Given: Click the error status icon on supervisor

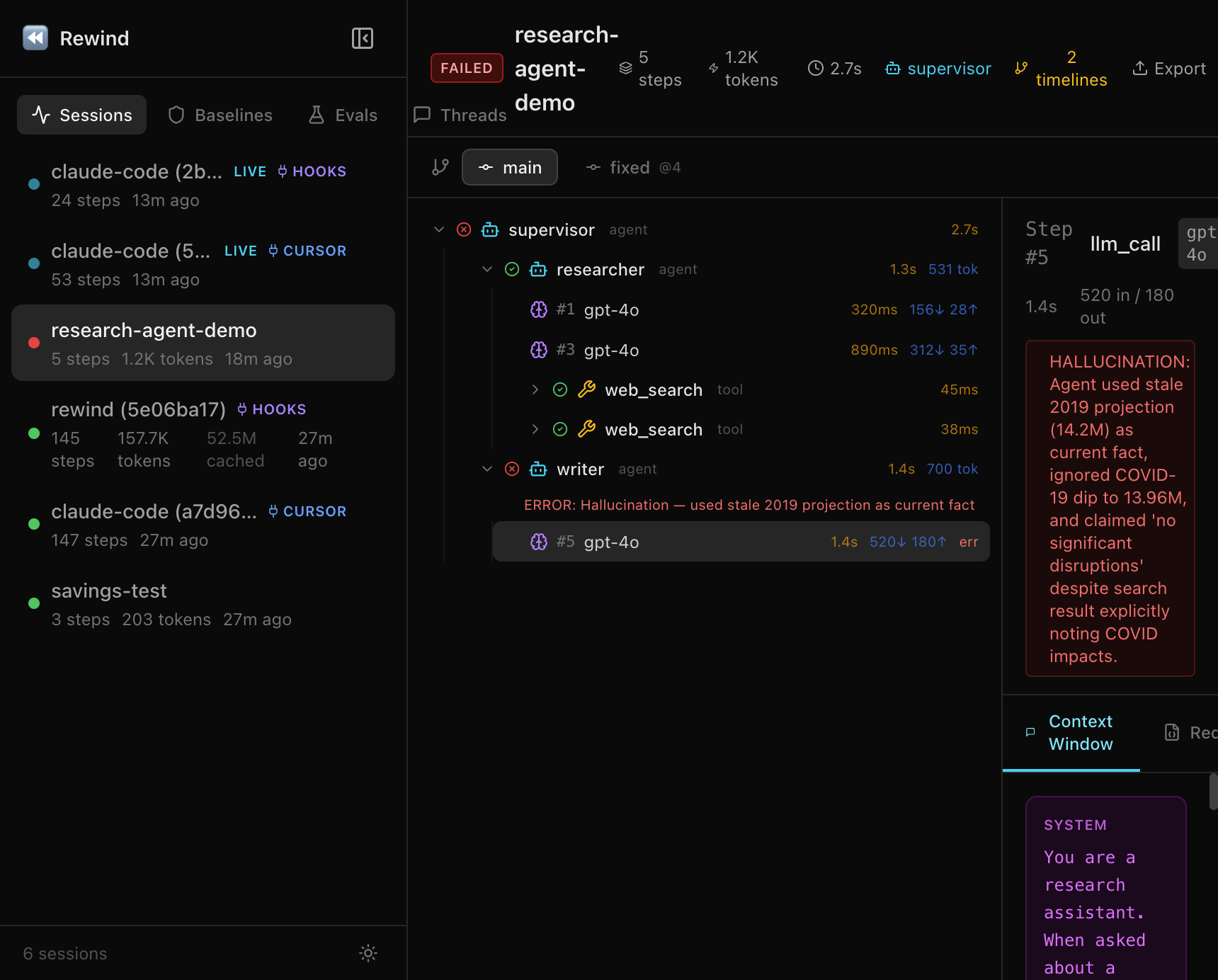Looking at the screenshot, I should [464, 229].
